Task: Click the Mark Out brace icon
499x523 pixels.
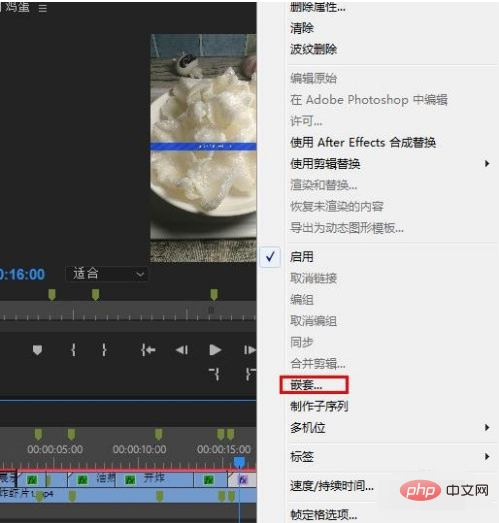Action: 104,350
